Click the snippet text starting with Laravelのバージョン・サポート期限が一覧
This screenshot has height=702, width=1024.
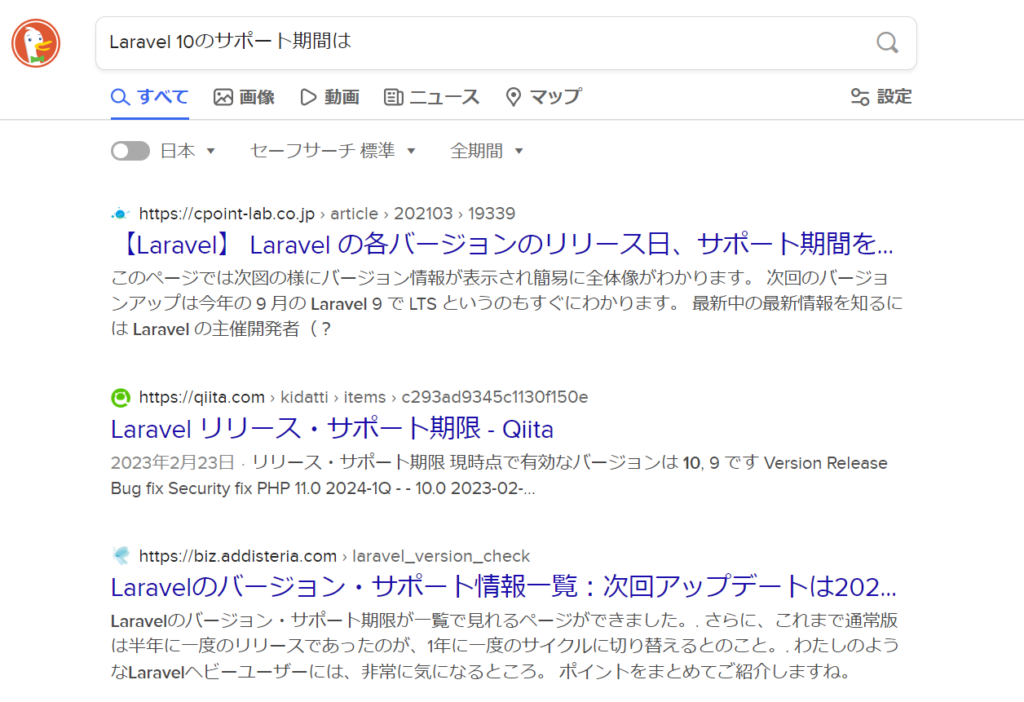pos(504,645)
